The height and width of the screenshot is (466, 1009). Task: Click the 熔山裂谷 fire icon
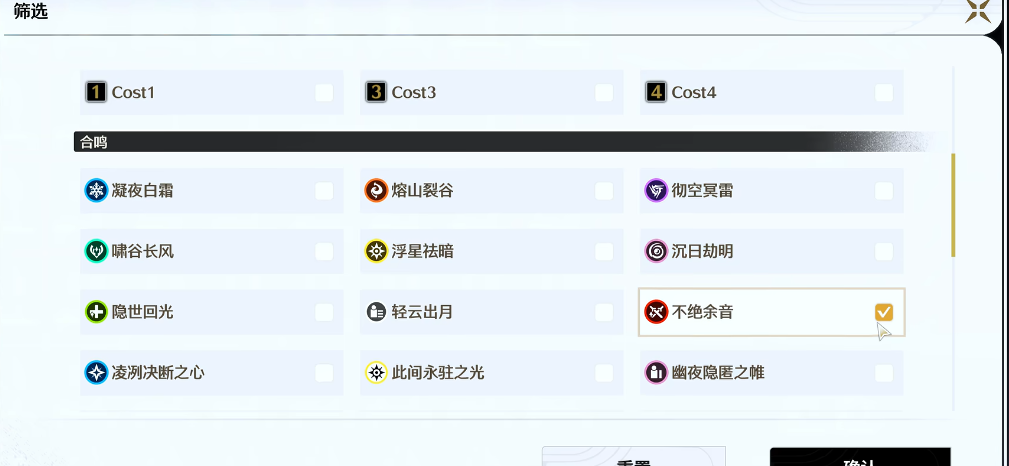pyautogui.click(x=376, y=191)
